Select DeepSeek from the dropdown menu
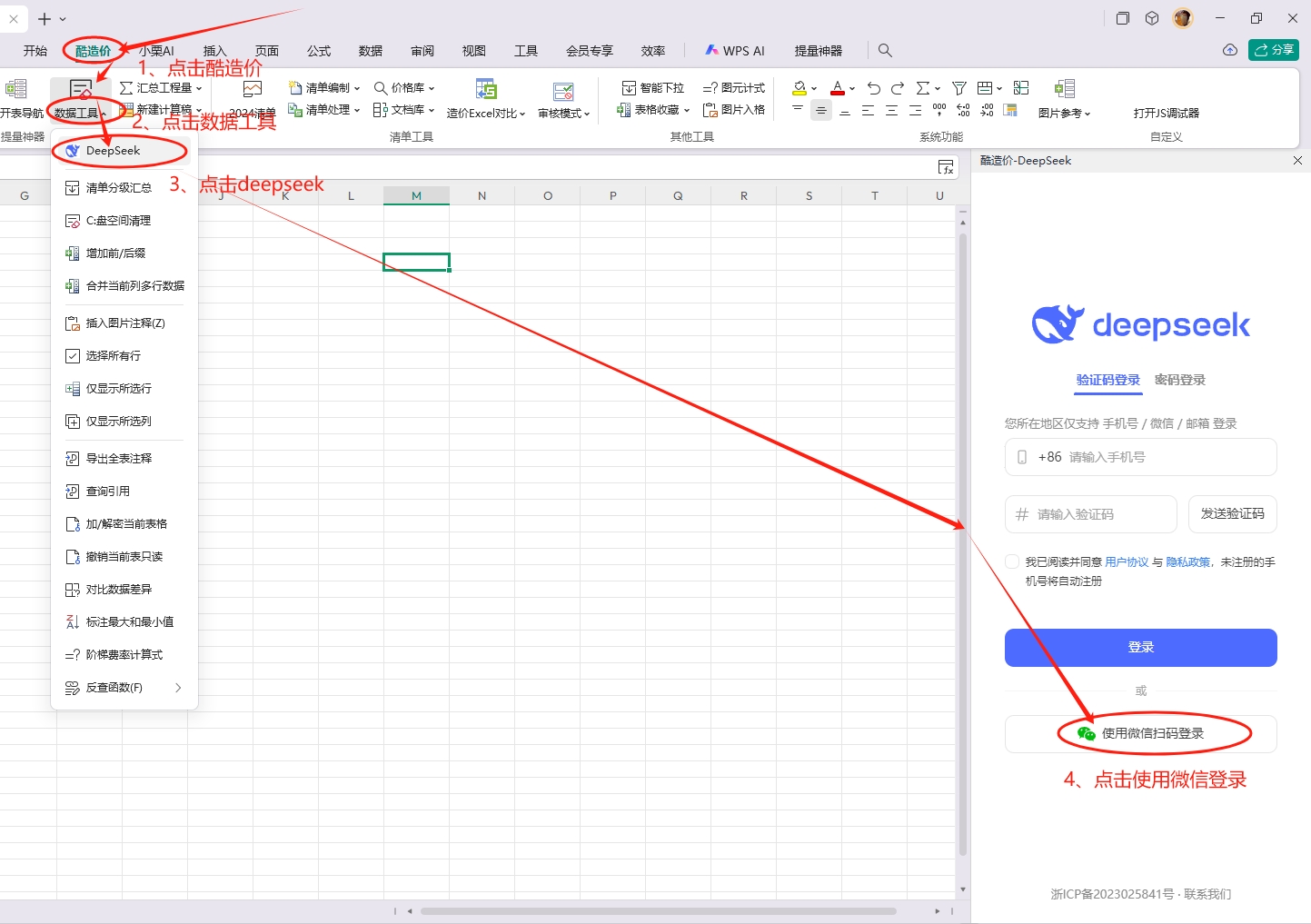Viewport: 1311px width, 924px height. (x=113, y=151)
